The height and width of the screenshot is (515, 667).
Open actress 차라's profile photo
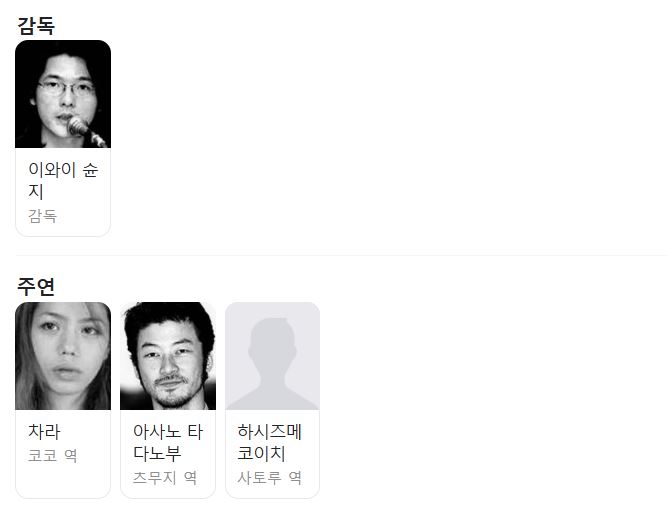[63, 356]
